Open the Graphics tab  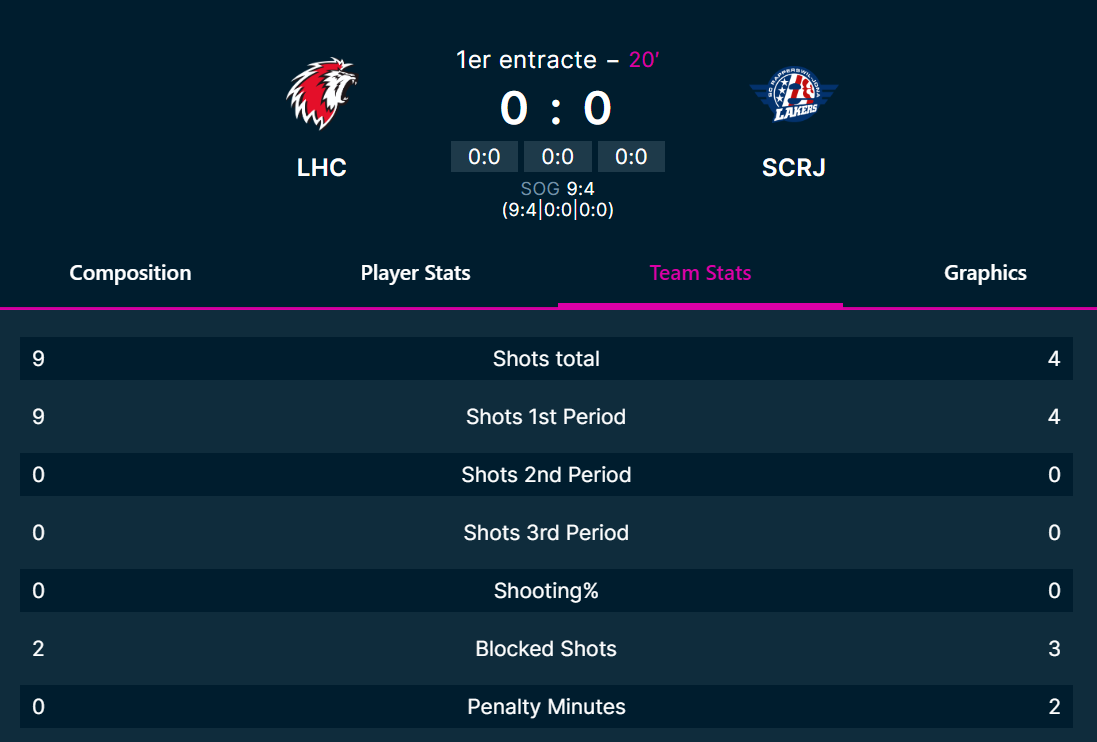tap(985, 272)
